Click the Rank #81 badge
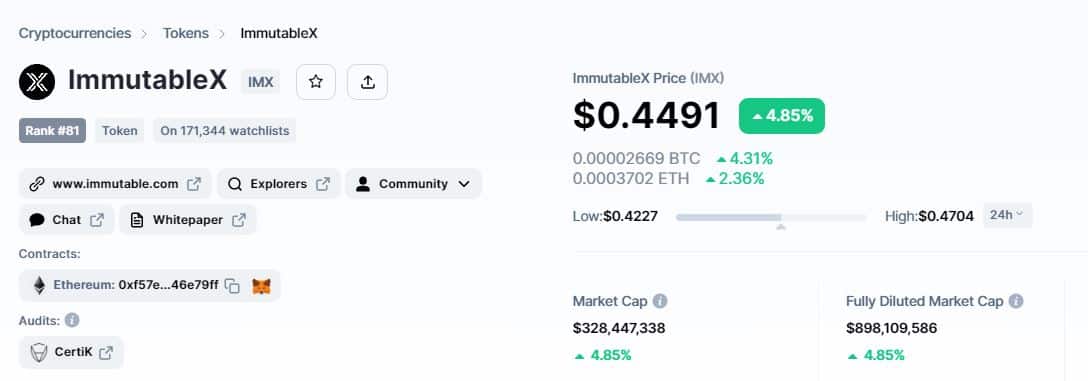1088x381 pixels. click(52, 130)
